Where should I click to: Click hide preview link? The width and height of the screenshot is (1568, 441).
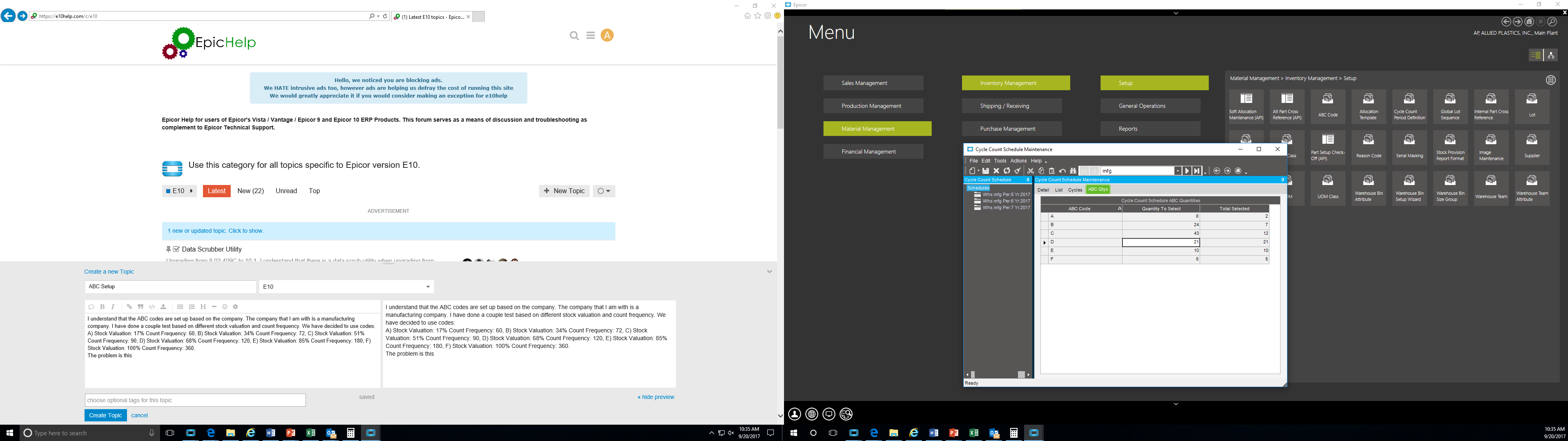pyautogui.click(x=655, y=397)
